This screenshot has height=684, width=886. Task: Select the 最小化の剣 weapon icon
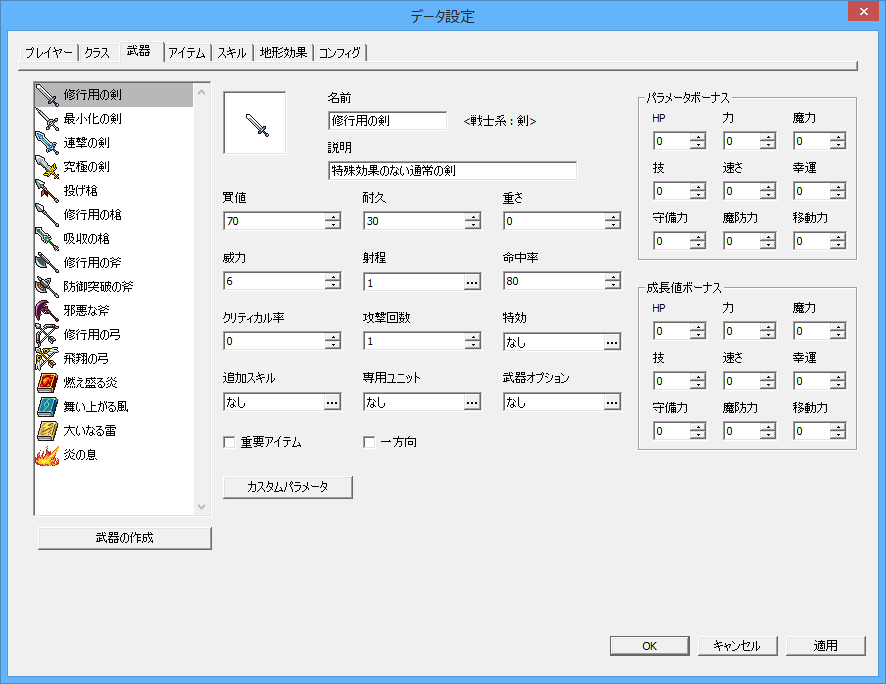coord(47,119)
